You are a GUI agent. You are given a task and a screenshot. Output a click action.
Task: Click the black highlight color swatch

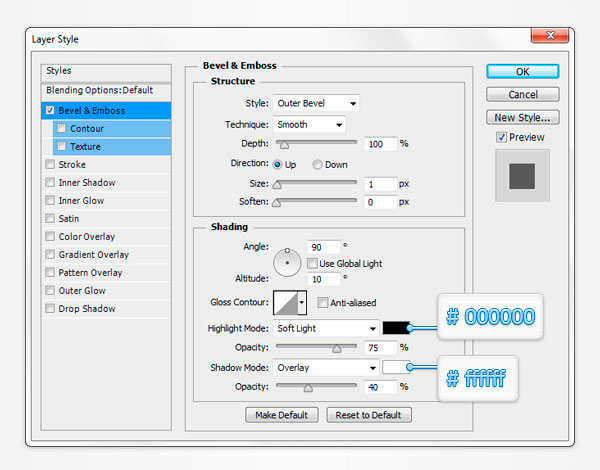click(x=395, y=328)
